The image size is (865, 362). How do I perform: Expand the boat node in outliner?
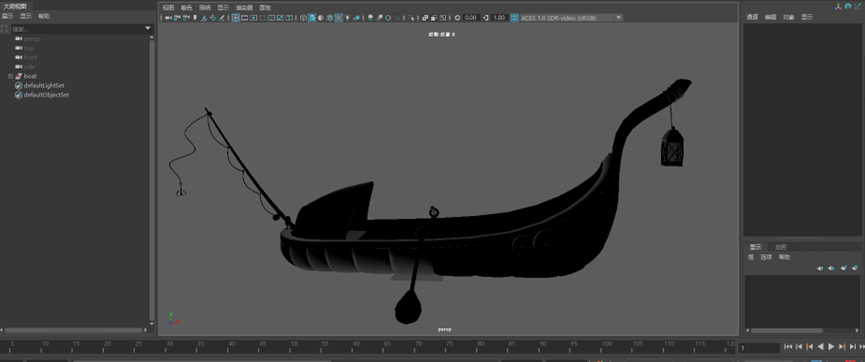pos(10,76)
